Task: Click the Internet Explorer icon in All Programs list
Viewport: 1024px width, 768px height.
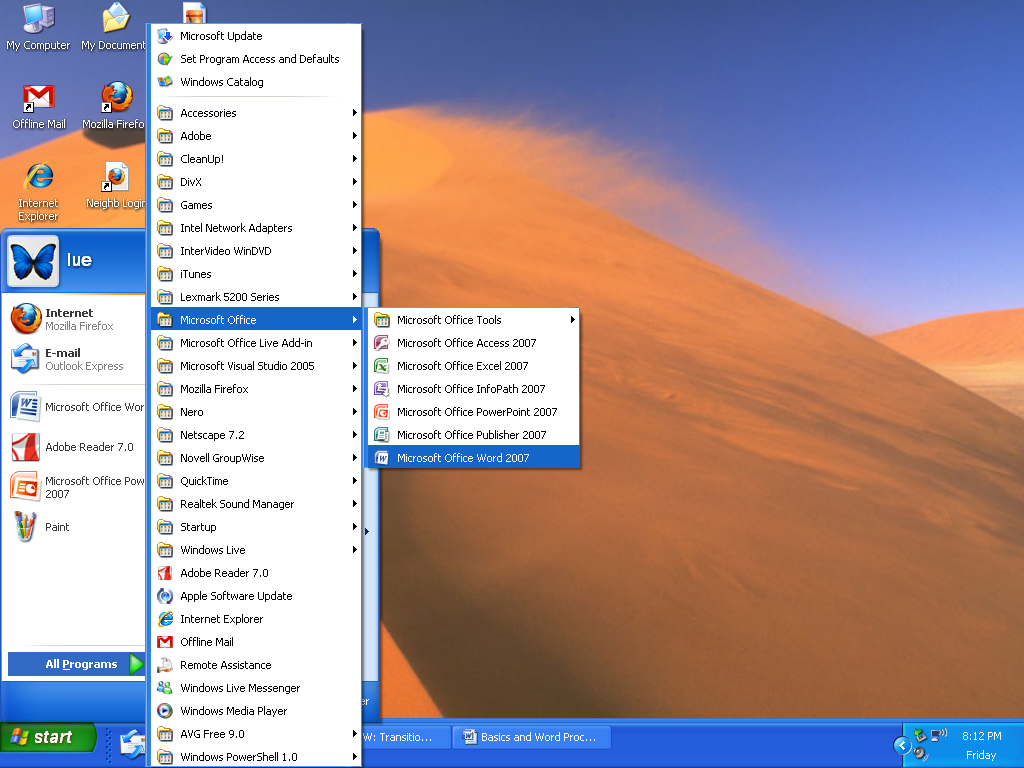Action: click(165, 619)
